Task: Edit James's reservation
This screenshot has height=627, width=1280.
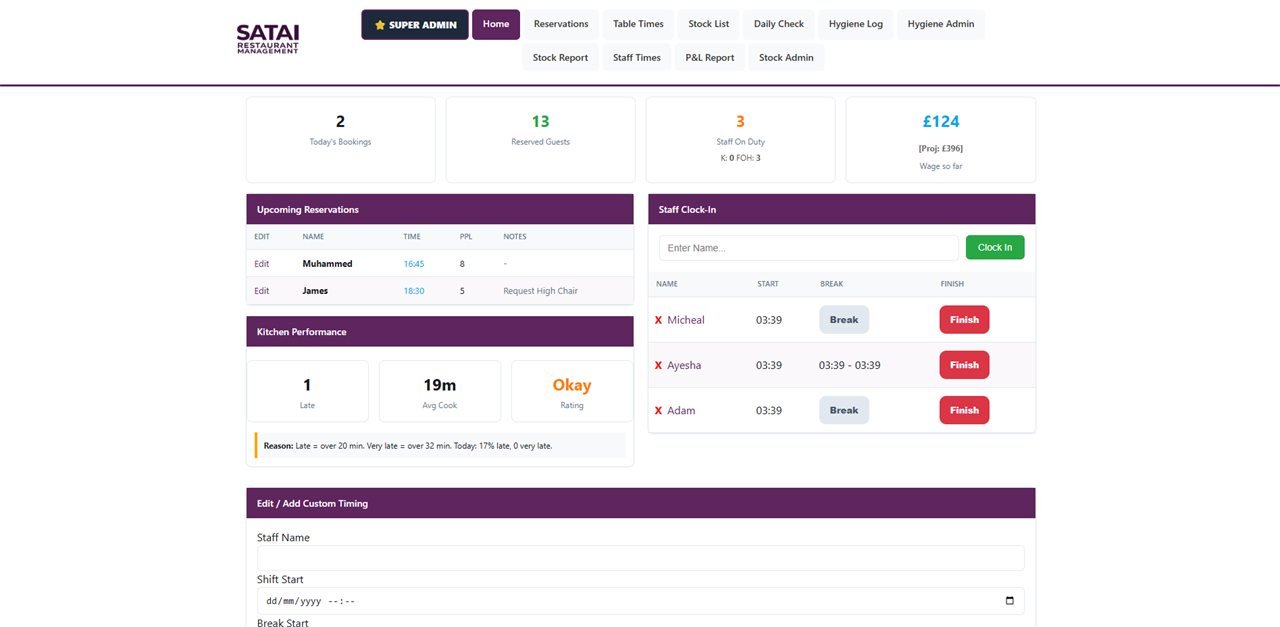Action: click(x=262, y=291)
